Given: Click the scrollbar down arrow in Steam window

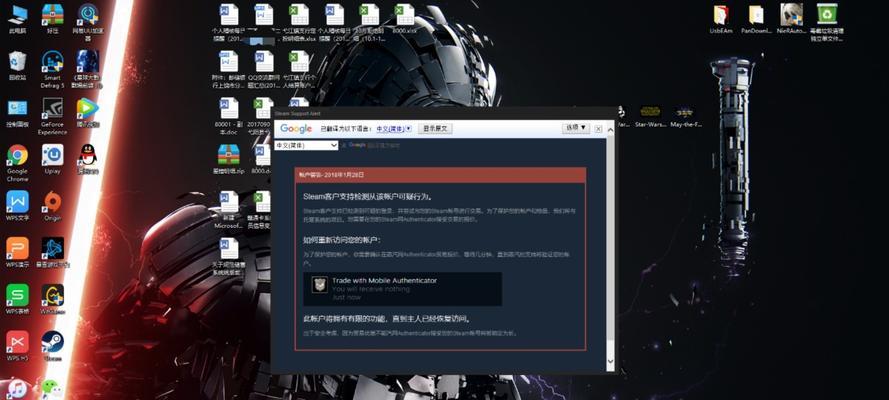Looking at the screenshot, I should point(610,360).
